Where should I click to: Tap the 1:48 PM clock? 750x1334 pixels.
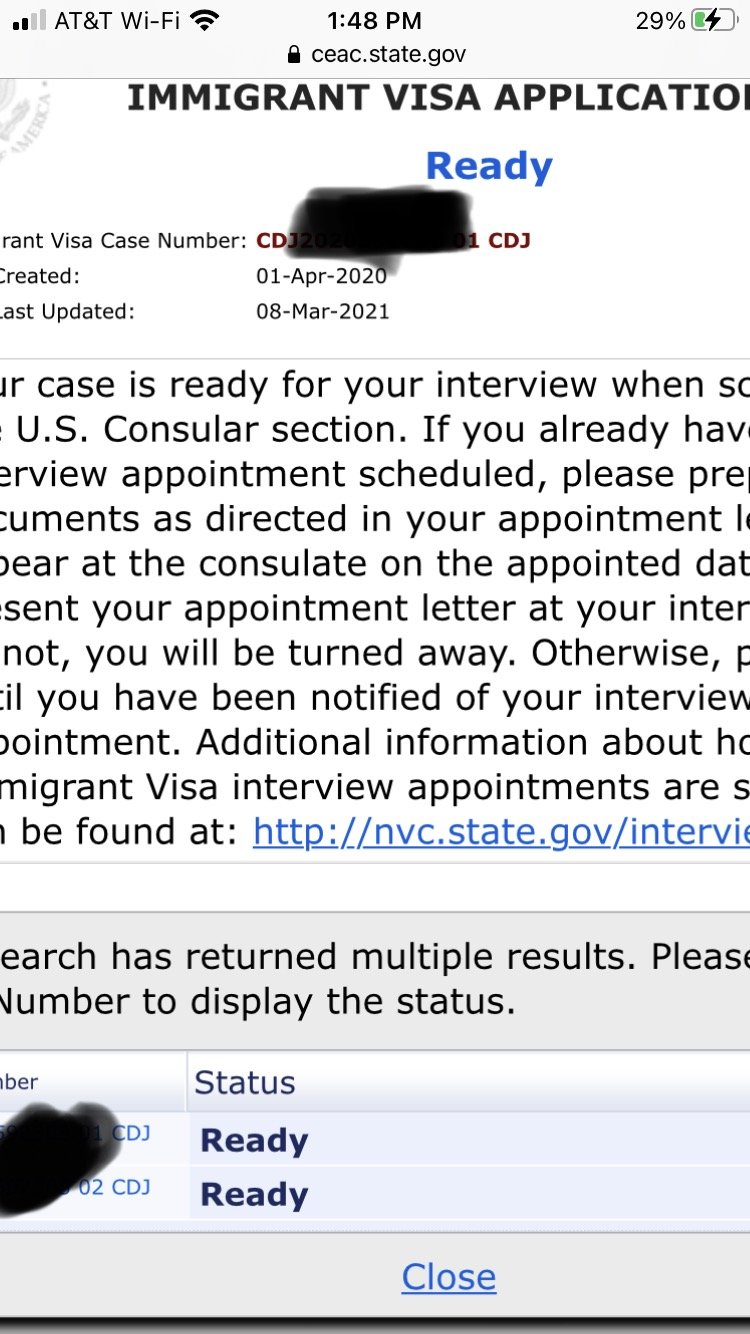tap(374, 20)
